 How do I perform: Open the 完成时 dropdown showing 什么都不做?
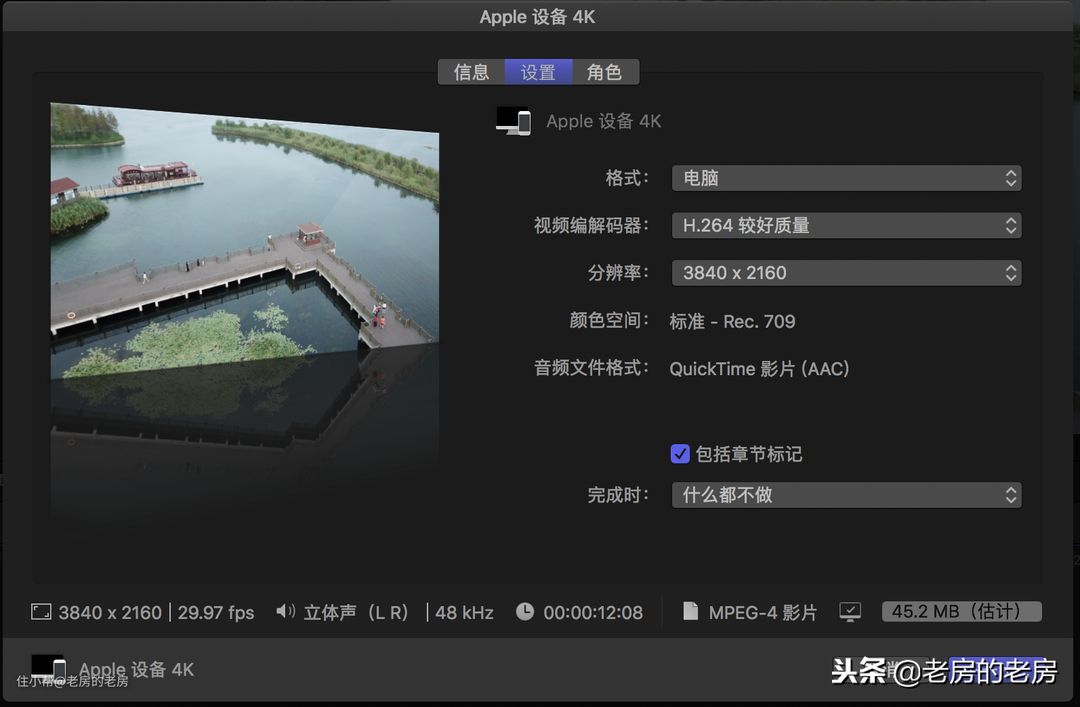tap(846, 495)
